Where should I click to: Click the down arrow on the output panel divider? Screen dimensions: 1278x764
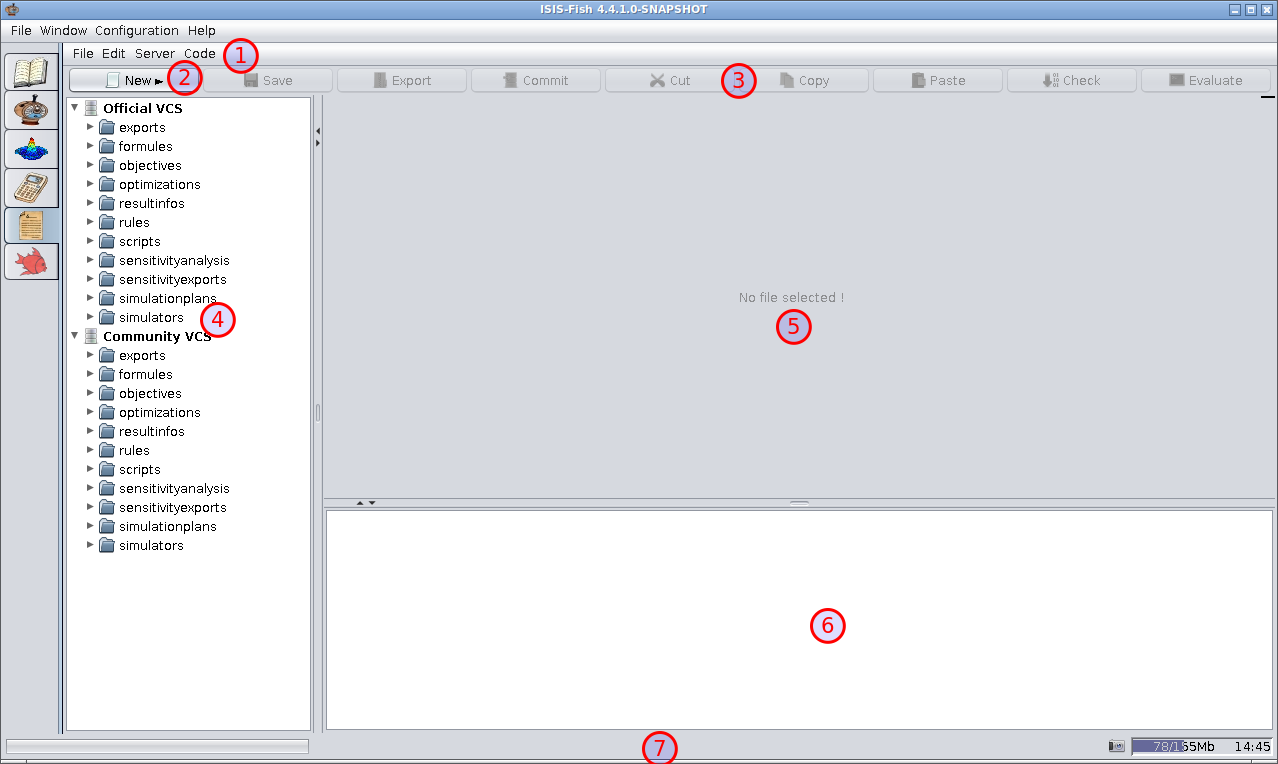(x=372, y=502)
